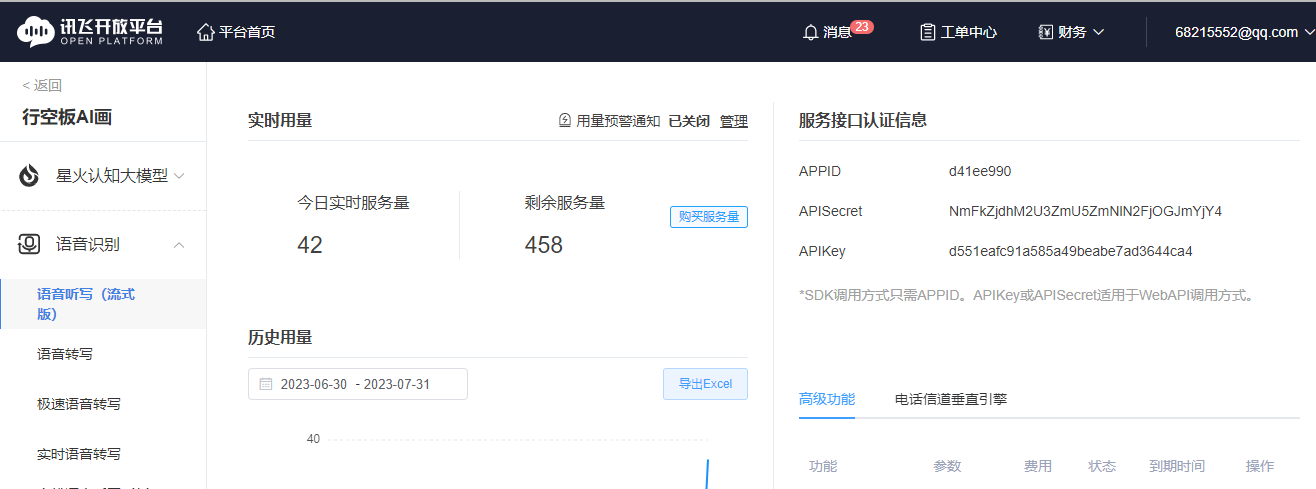This screenshot has height=489, width=1316.
Task: Click the 剩余服务量 value 458
Action: 544,245
